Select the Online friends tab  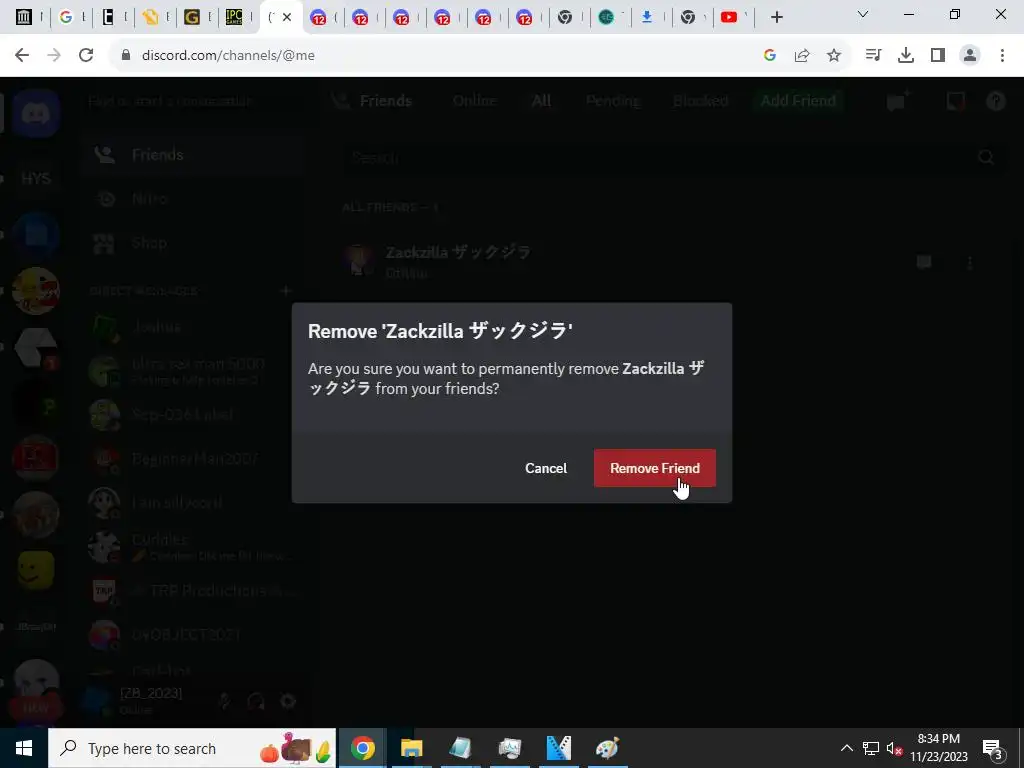tap(475, 101)
